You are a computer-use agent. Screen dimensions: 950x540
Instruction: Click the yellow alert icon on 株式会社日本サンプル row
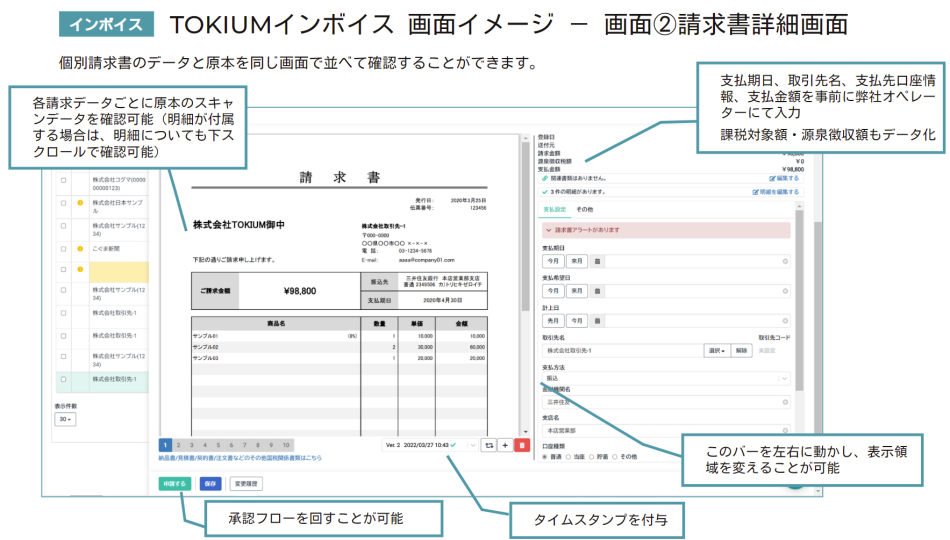point(80,203)
